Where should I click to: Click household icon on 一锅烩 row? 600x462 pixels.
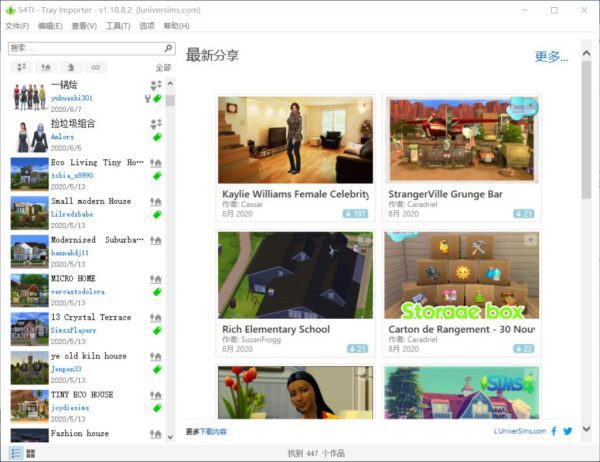point(156,85)
